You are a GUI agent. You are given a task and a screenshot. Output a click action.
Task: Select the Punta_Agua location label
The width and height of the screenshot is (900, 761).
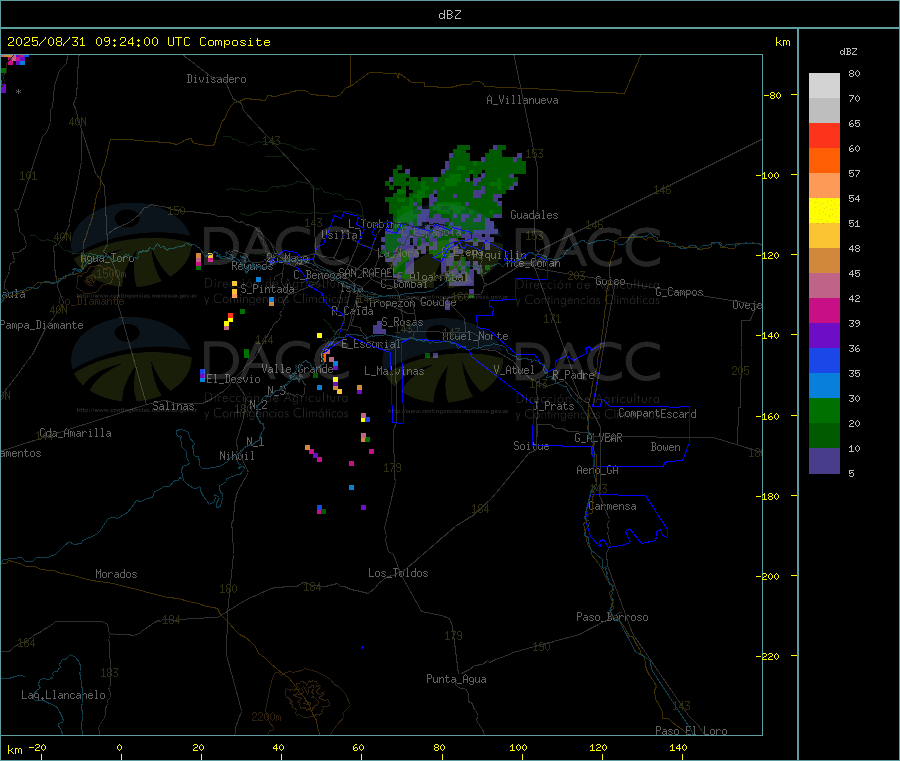(456, 679)
